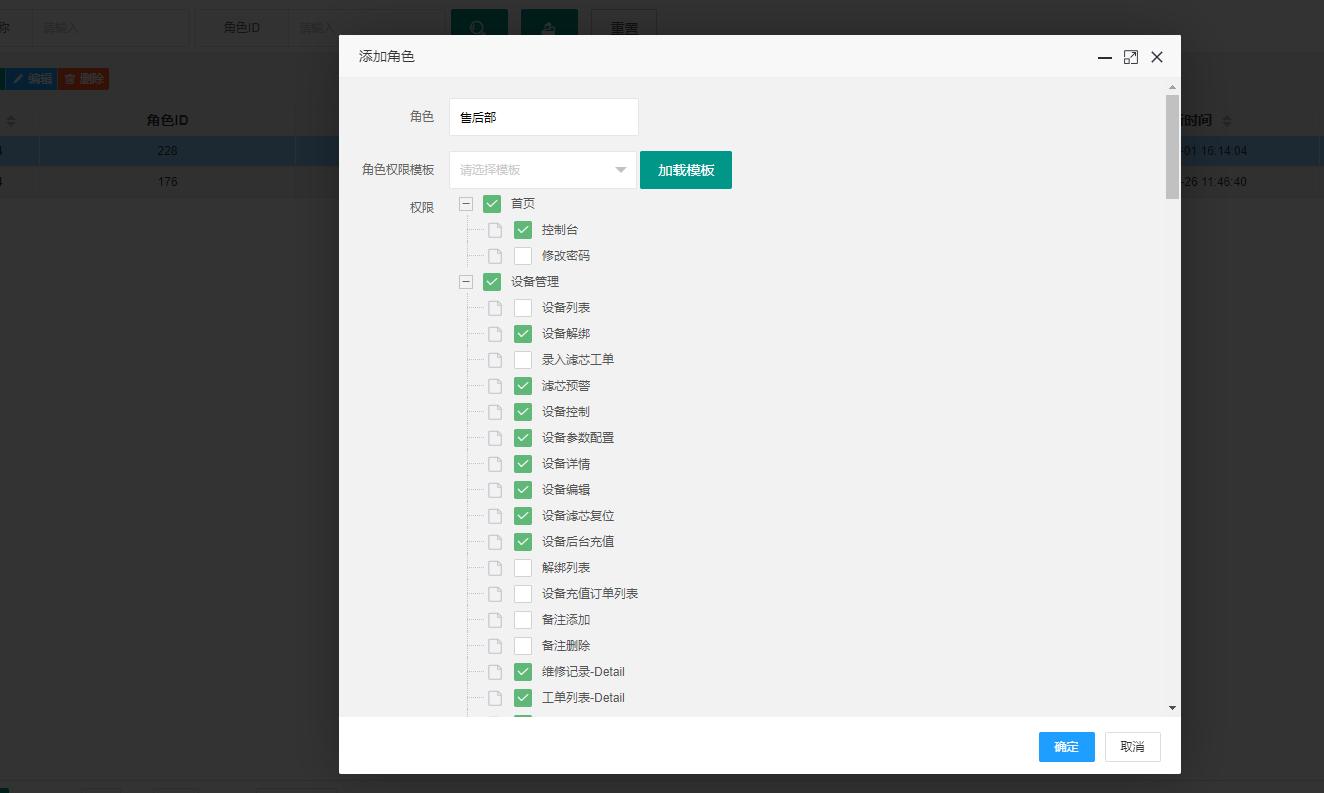Check the 设备充值订单列表 checkbox
Screen dimensions: 1324x793
click(523, 594)
